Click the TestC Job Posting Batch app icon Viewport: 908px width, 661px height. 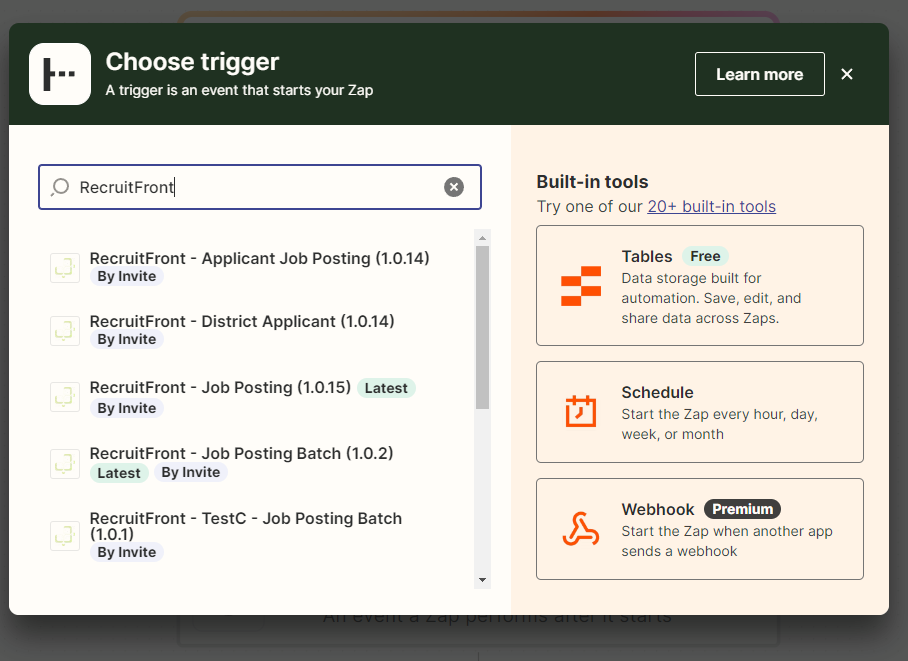pos(65,536)
